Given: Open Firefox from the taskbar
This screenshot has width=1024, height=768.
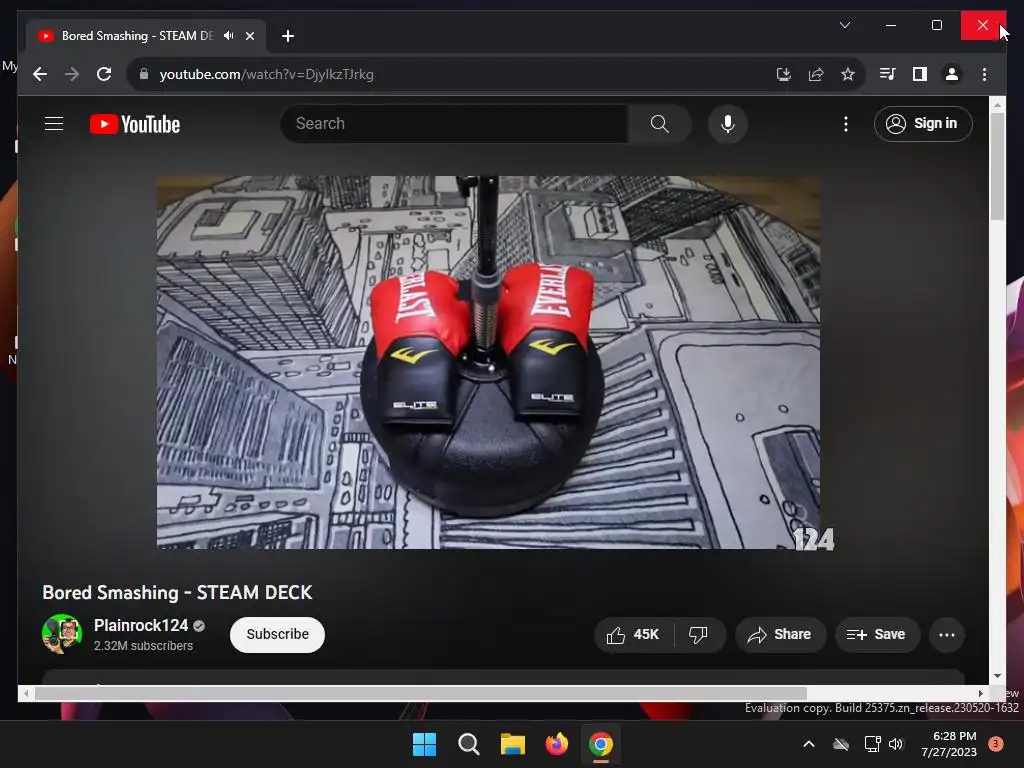Looking at the screenshot, I should [556, 744].
